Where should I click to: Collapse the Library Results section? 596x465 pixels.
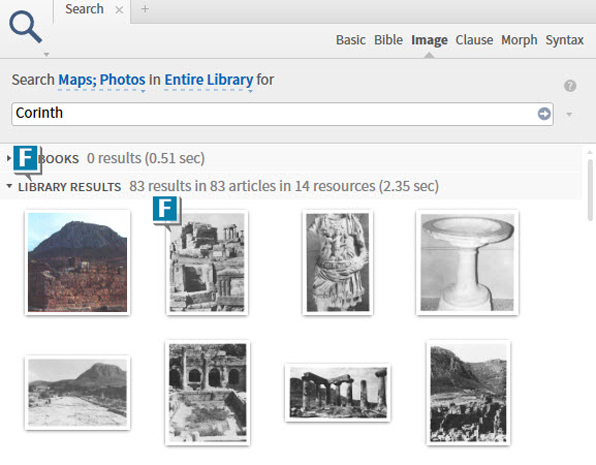coord(9,186)
